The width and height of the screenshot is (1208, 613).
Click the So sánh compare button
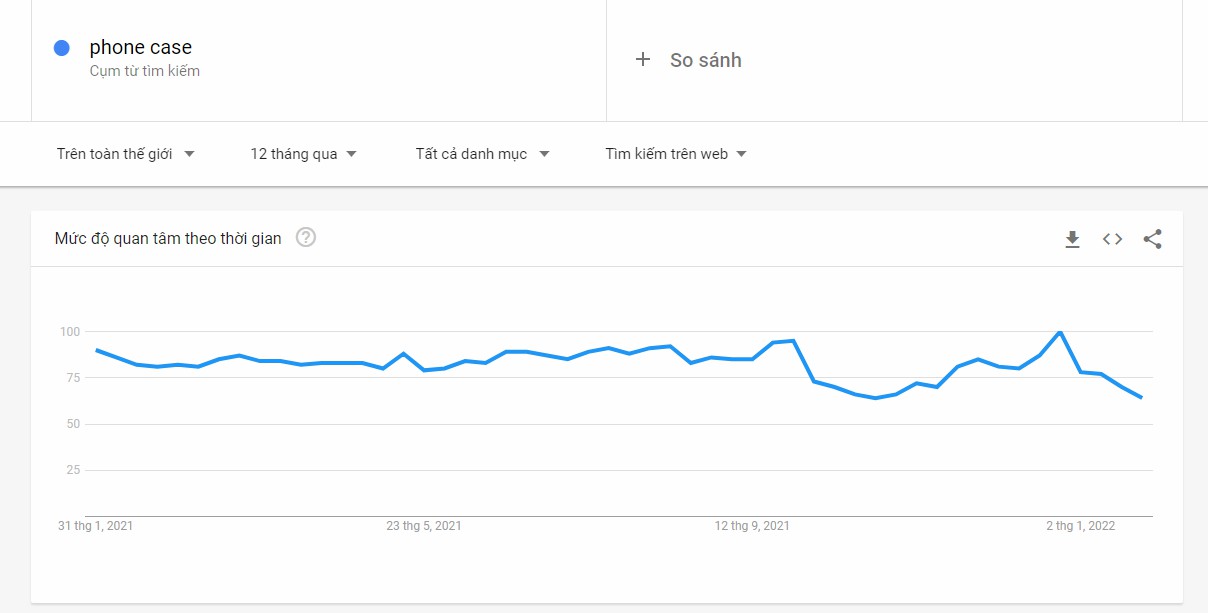click(705, 60)
